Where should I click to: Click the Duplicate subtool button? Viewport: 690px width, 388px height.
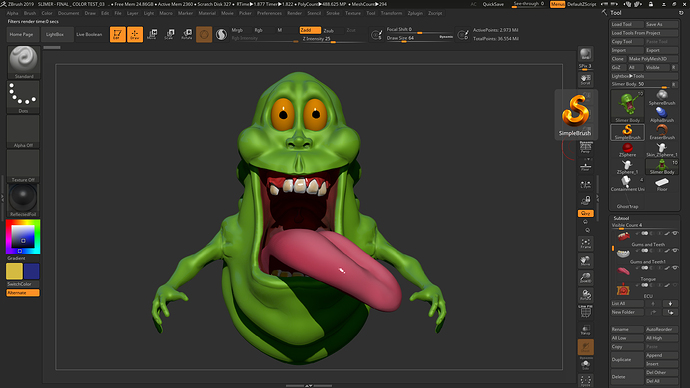point(628,359)
